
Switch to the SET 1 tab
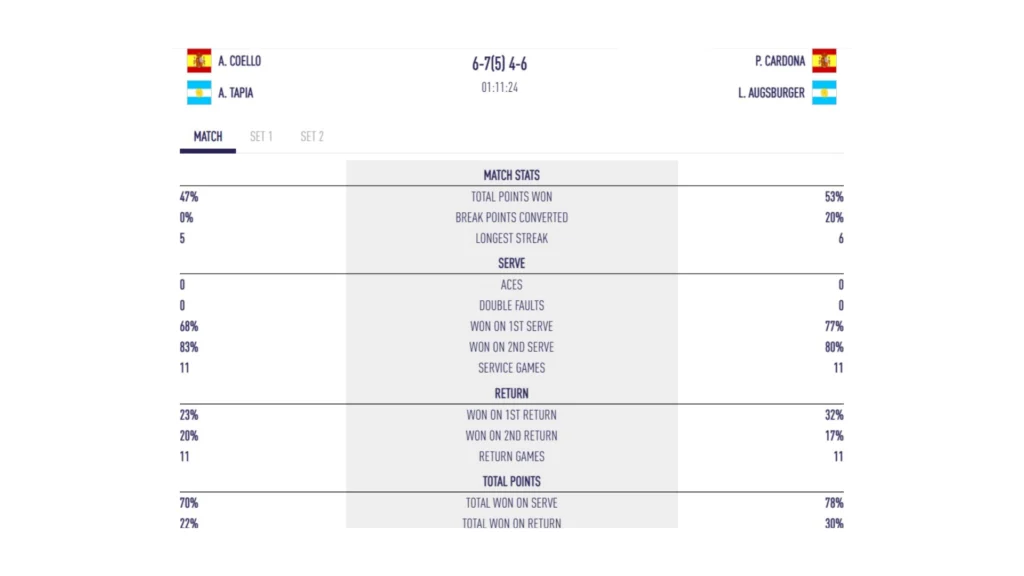(261, 136)
